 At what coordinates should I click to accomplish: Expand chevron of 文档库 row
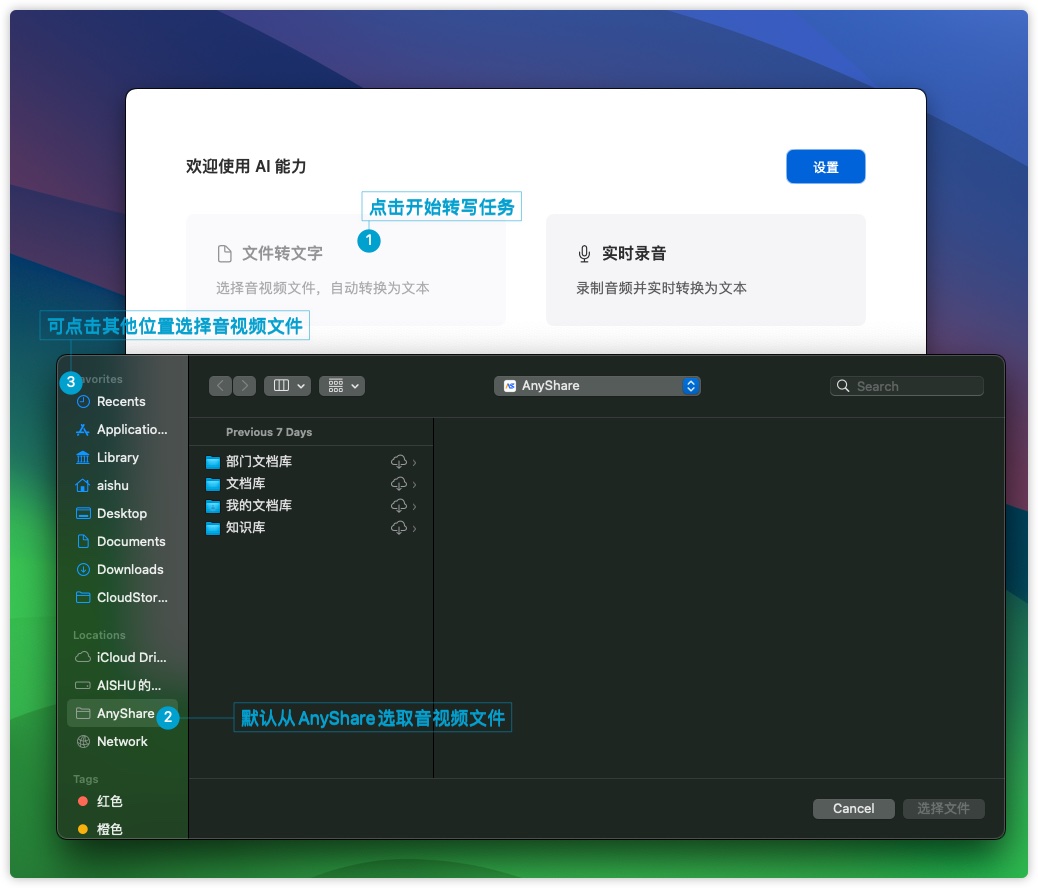(414, 484)
